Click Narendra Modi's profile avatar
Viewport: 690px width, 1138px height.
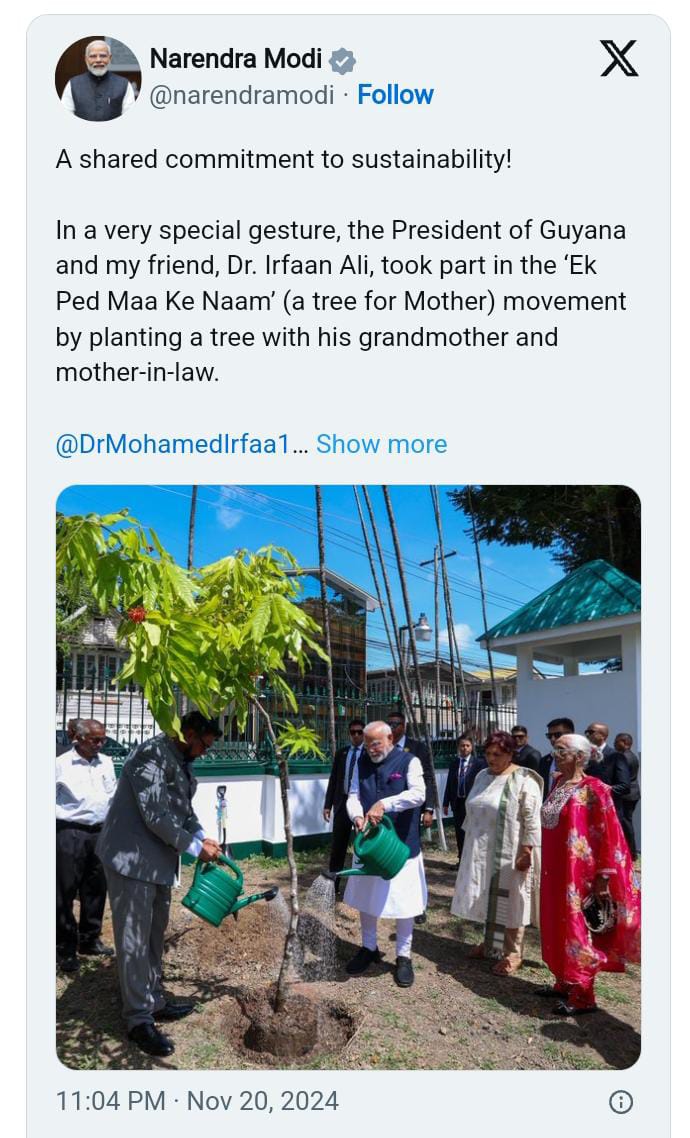click(x=97, y=79)
